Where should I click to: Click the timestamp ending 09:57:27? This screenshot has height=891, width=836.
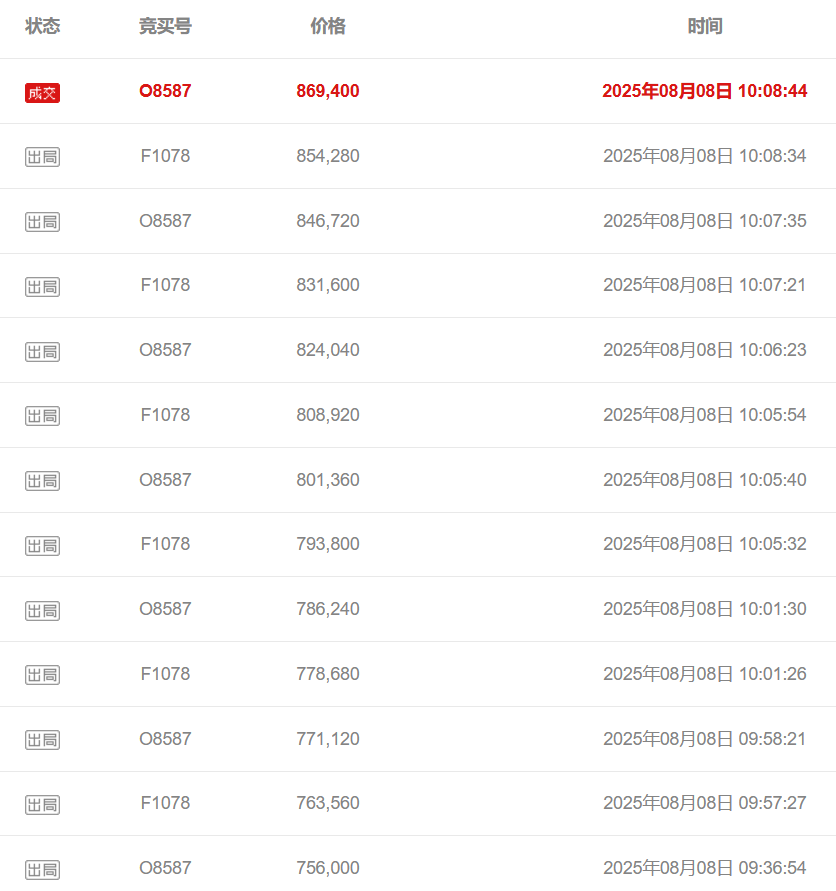(705, 803)
